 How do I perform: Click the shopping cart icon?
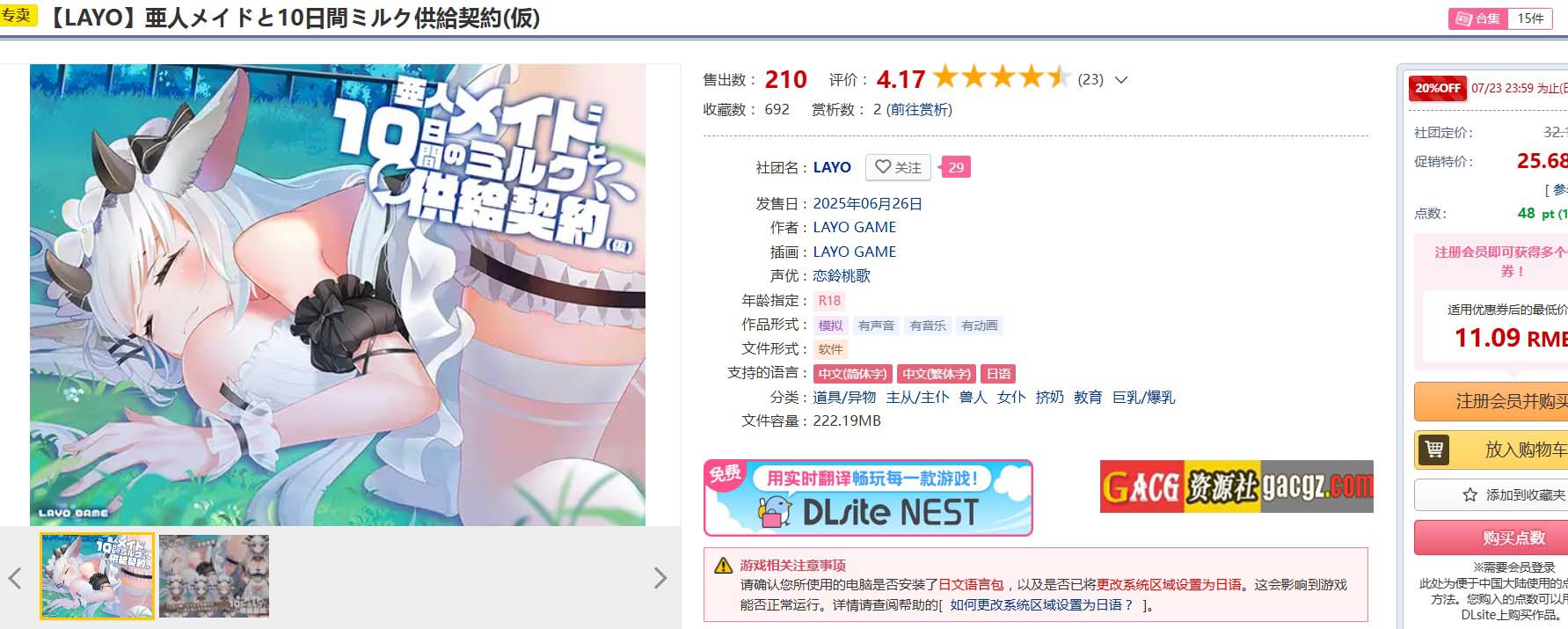(x=1434, y=450)
